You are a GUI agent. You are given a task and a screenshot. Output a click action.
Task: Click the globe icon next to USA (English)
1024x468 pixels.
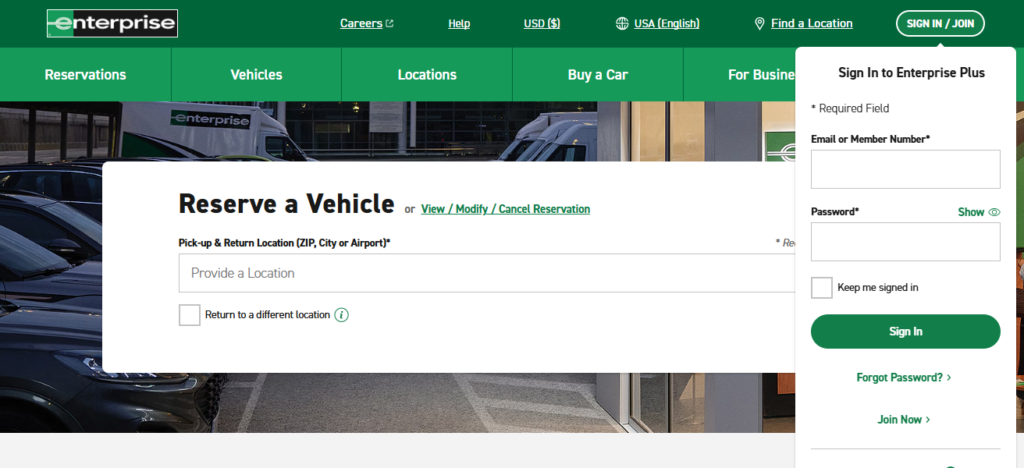(x=622, y=23)
